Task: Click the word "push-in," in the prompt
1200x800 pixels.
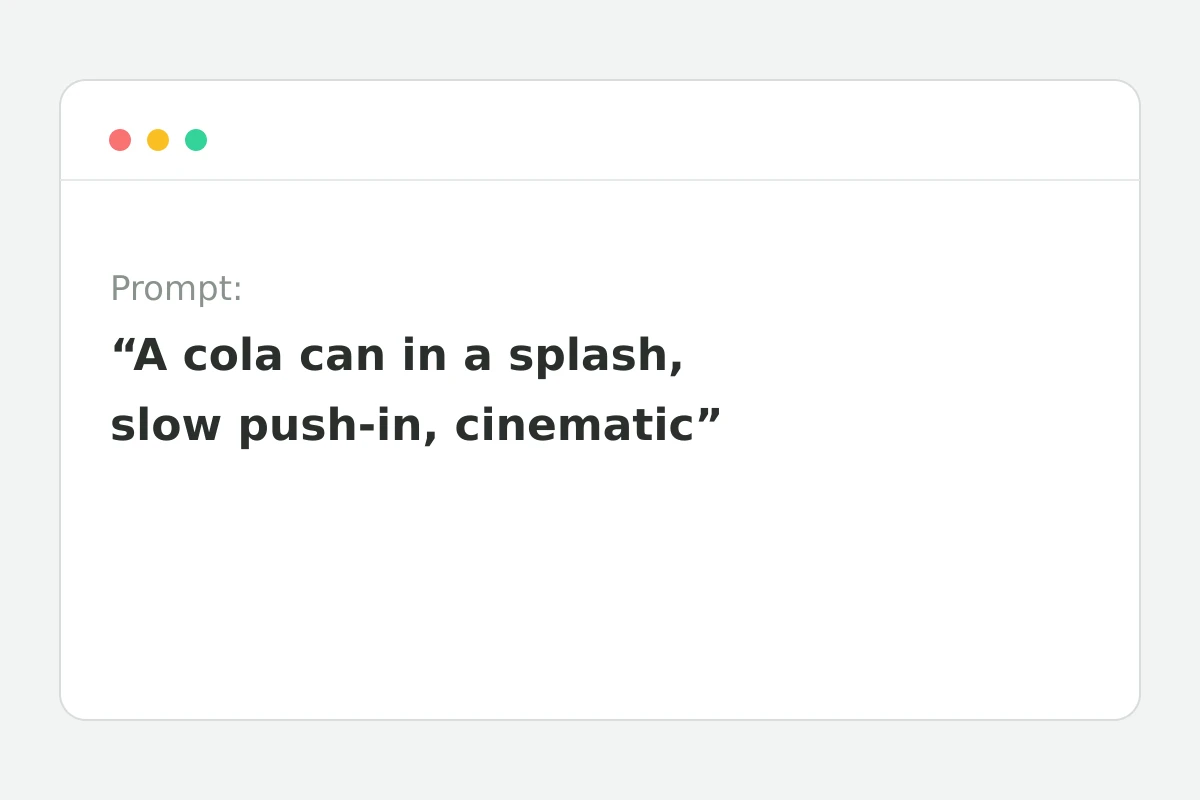Action: [x=338, y=426]
